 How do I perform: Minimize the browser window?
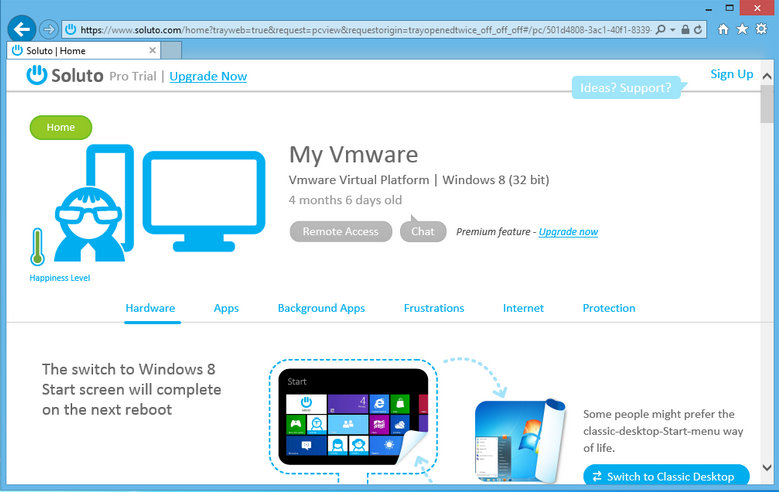[708, 8]
